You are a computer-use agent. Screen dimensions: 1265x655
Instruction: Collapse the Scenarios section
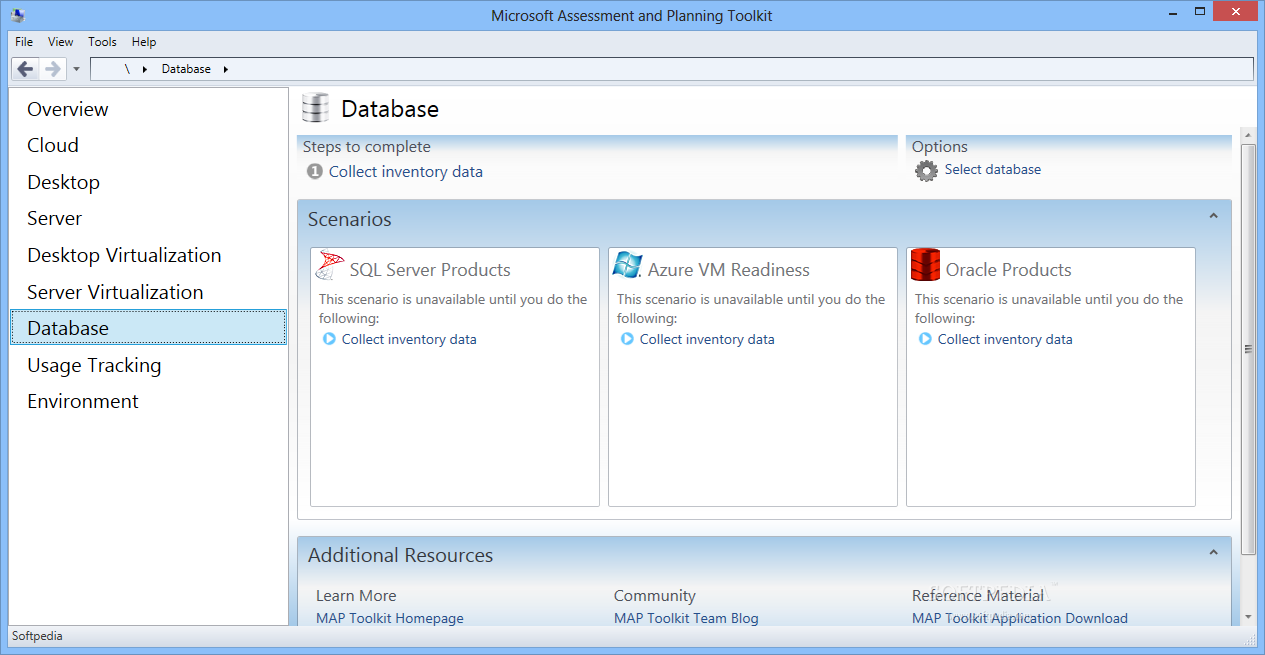[1213, 216]
